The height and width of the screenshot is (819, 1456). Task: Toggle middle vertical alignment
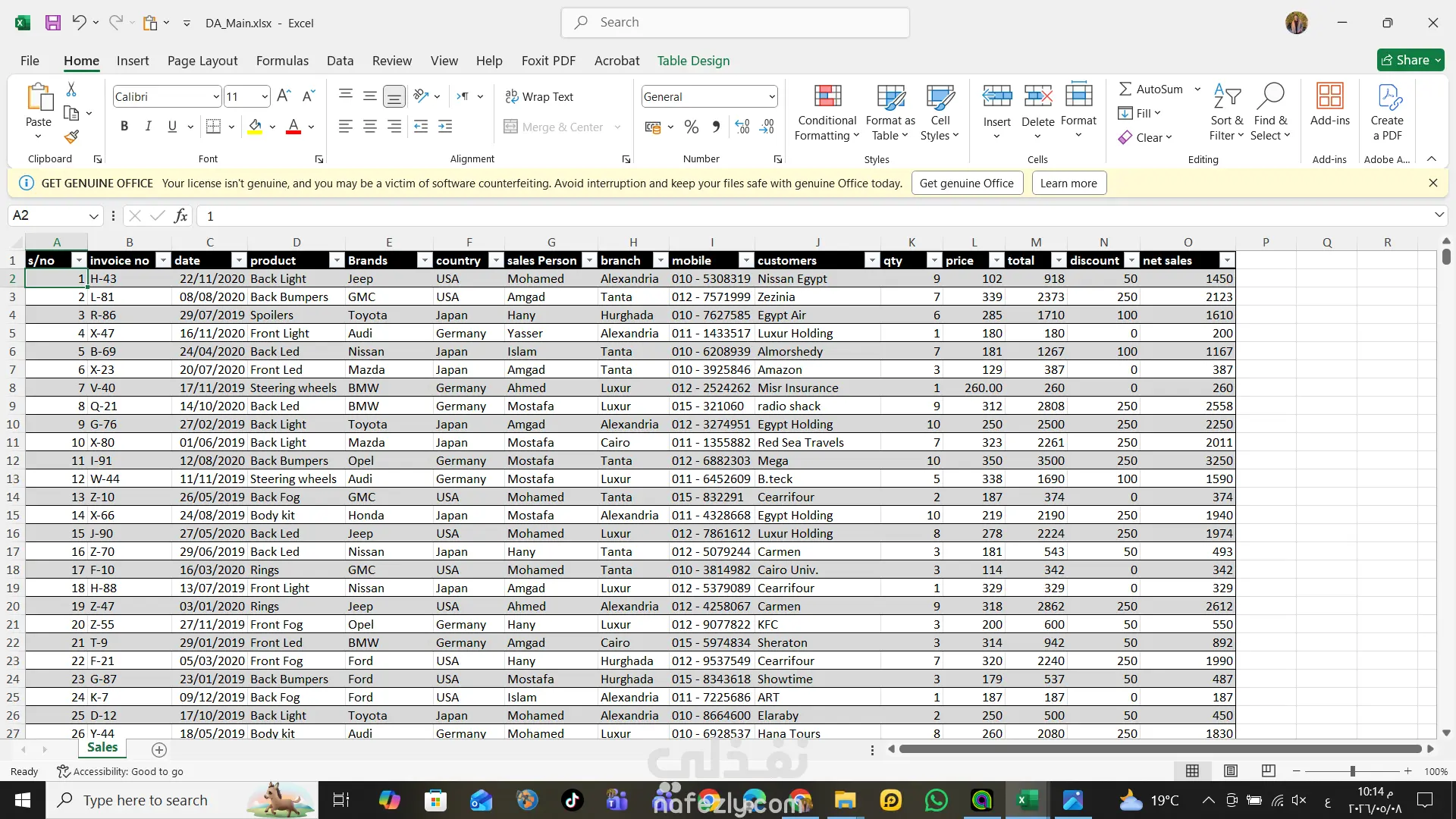click(x=370, y=96)
